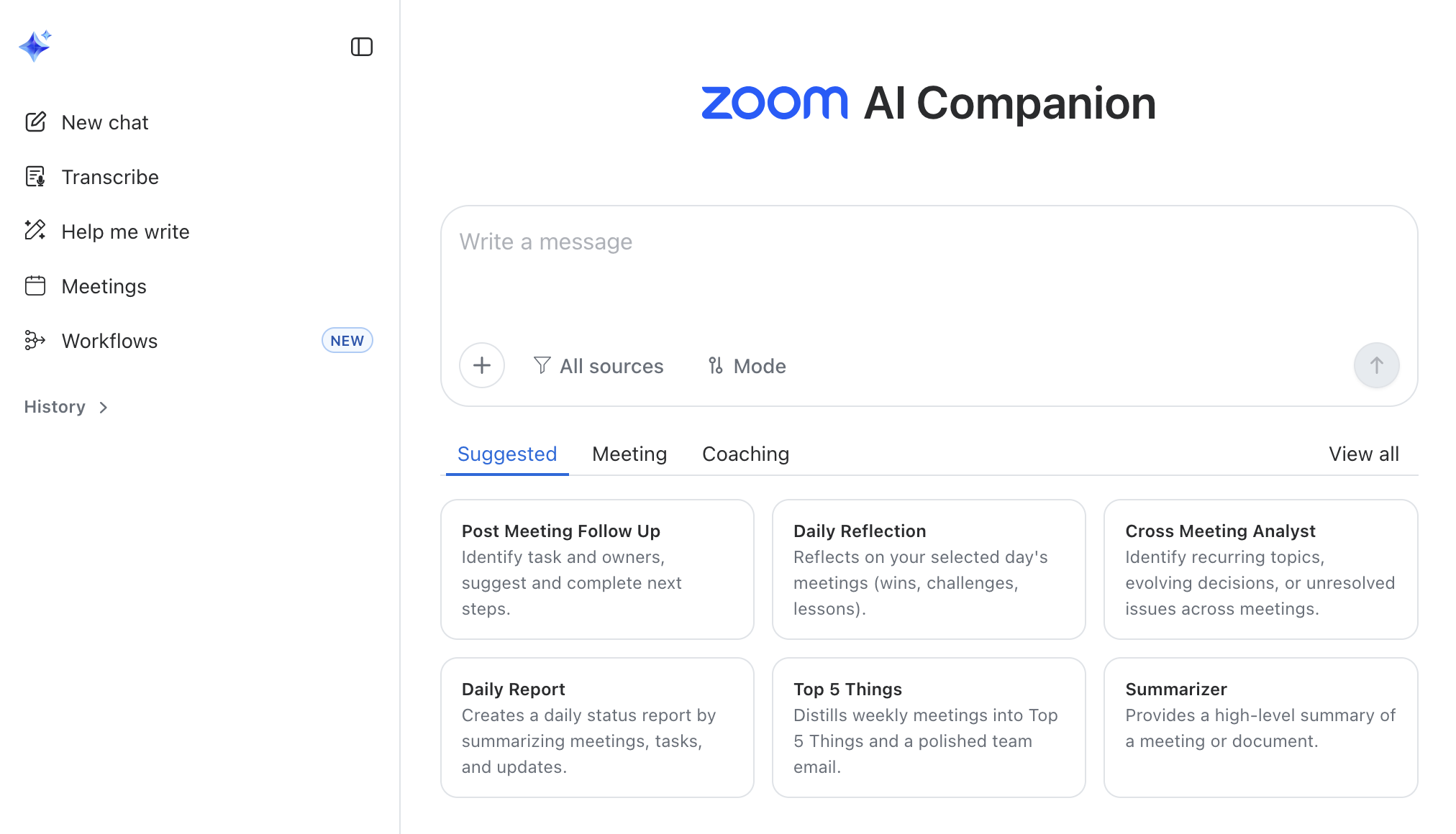Viewport: 1456px width, 834px height.
Task: Click the Help me write wand icon
Action: tap(35, 231)
